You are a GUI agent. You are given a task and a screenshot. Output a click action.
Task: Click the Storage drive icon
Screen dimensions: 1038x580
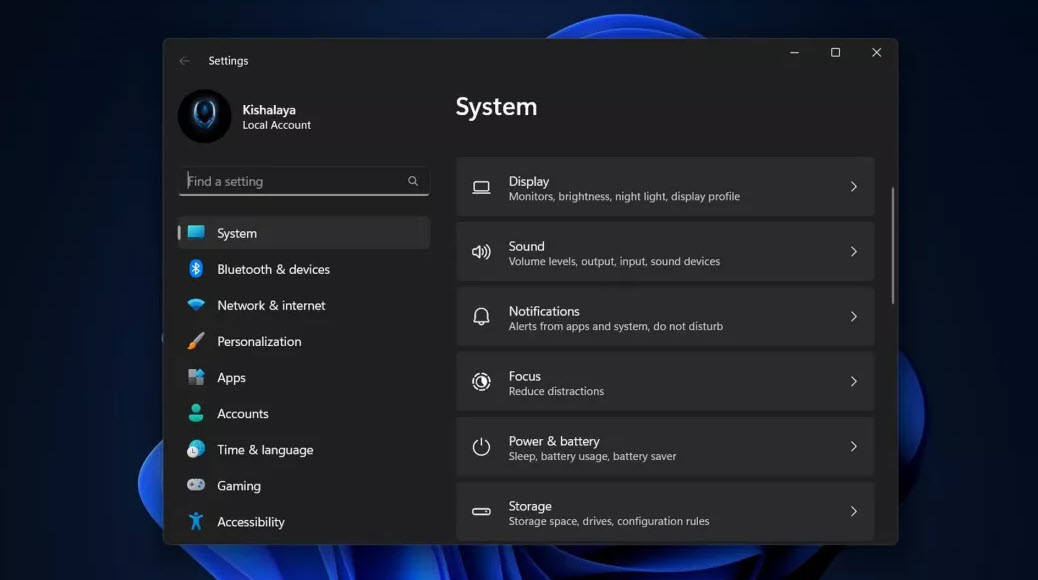pos(481,511)
